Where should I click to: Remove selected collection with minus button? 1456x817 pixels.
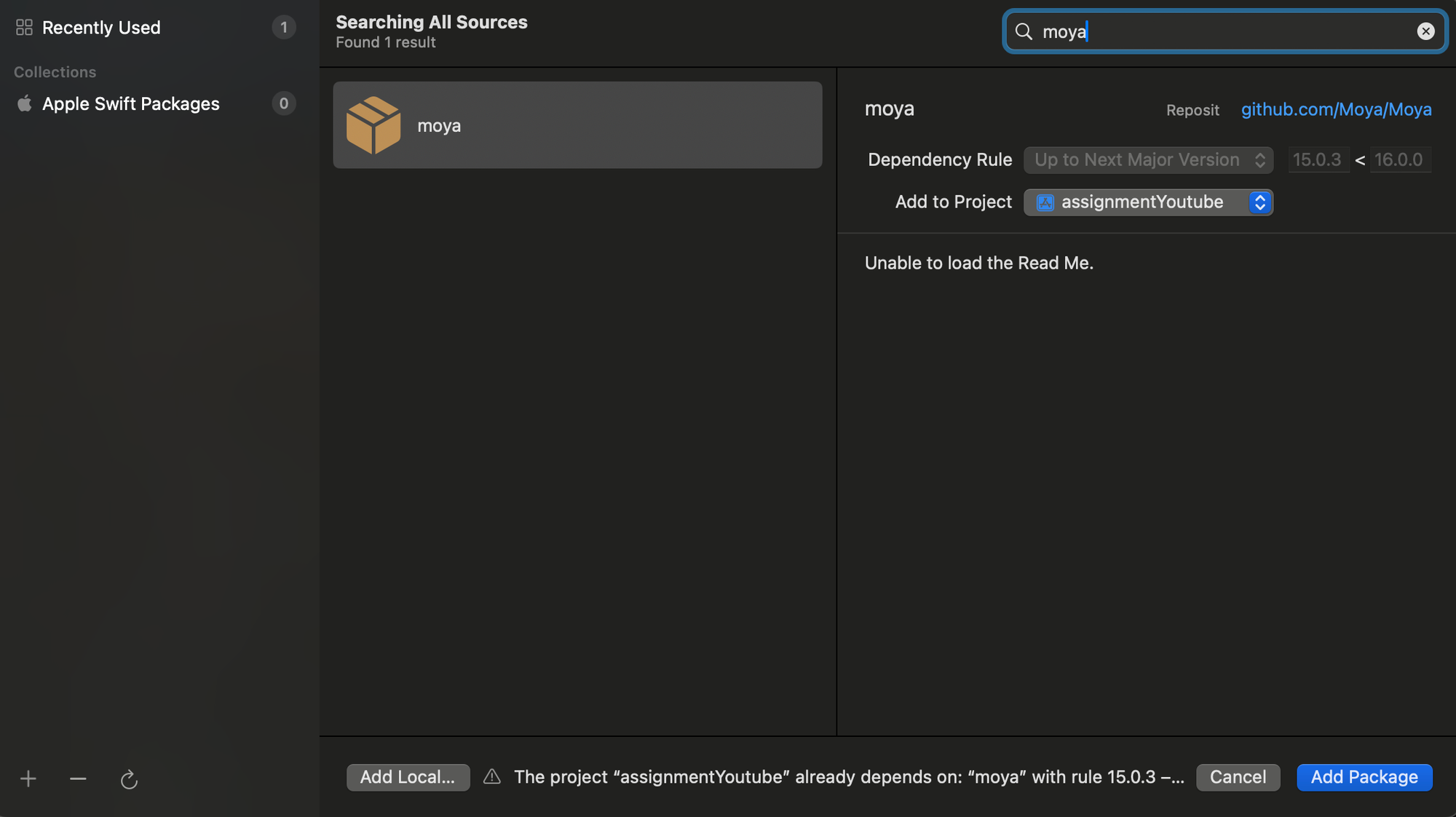(x=78, y=779)
